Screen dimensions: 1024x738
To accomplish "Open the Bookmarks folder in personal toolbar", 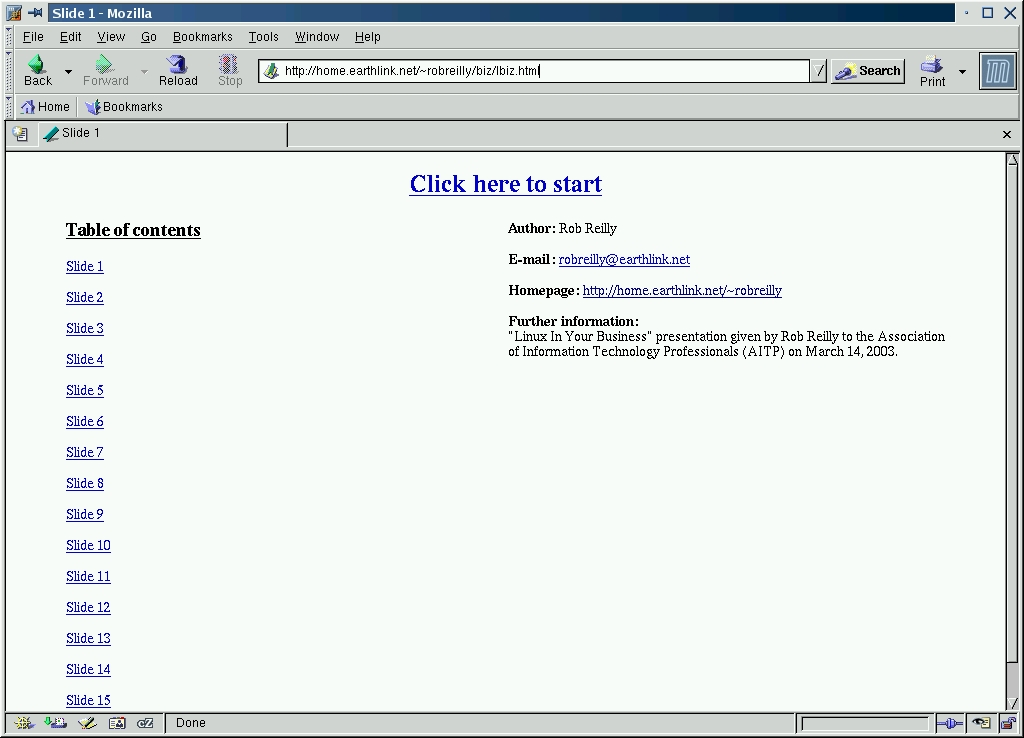I will [124, 107].
